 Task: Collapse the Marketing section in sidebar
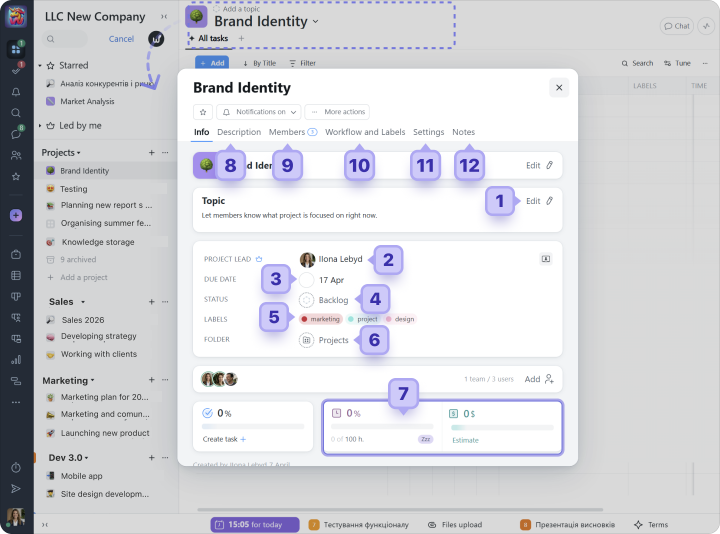click(92, 381)
